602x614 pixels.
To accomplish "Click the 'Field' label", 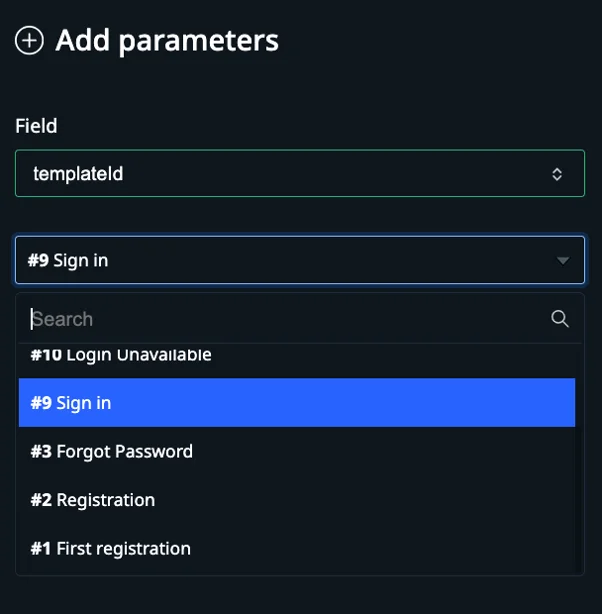I will tap(36, 126).
